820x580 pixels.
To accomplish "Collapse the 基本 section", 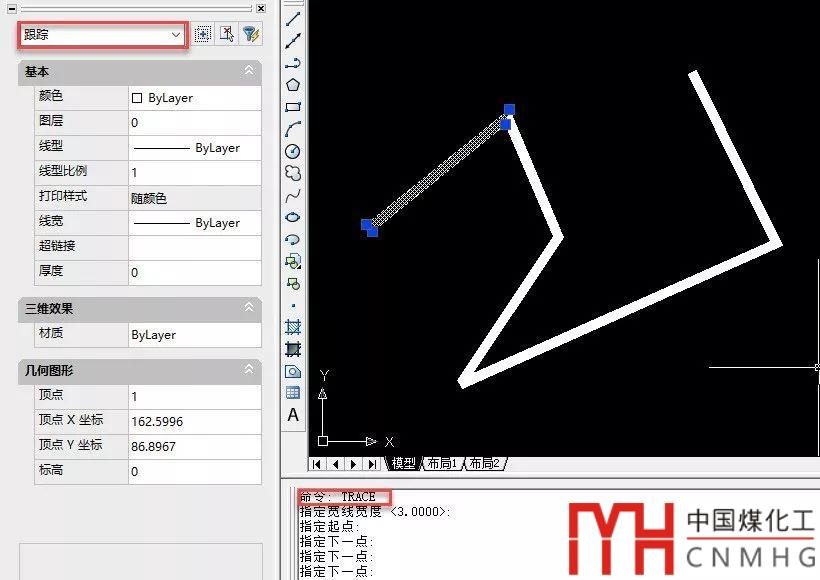I will point(249,71).
